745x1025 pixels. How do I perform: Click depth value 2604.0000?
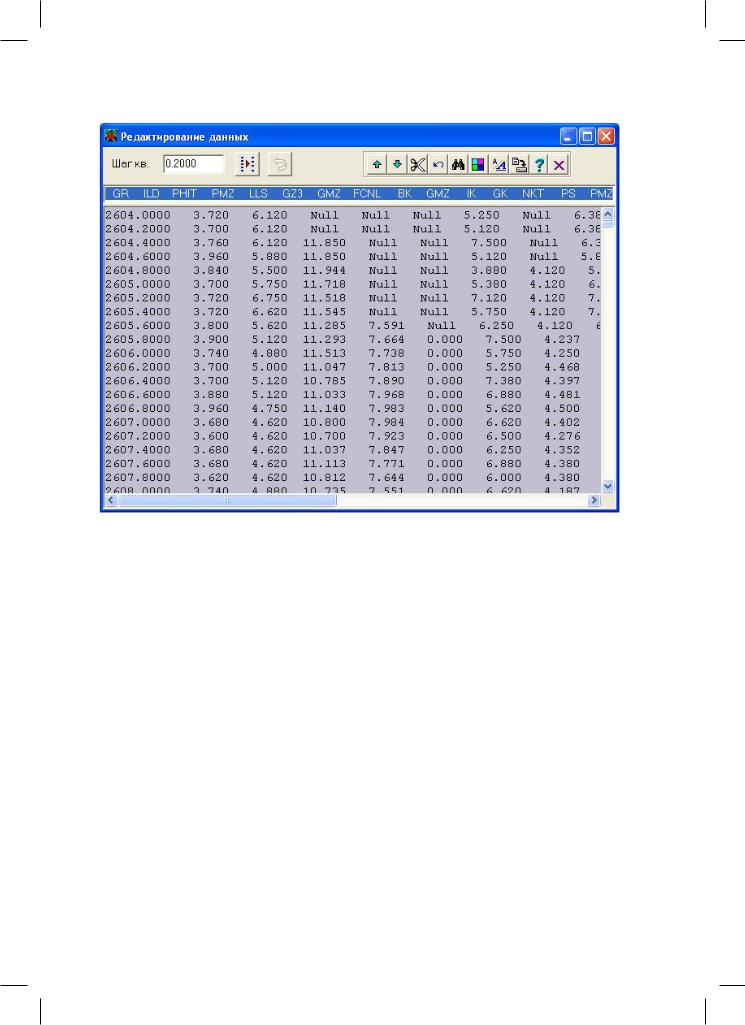click(x=138, y=215)
